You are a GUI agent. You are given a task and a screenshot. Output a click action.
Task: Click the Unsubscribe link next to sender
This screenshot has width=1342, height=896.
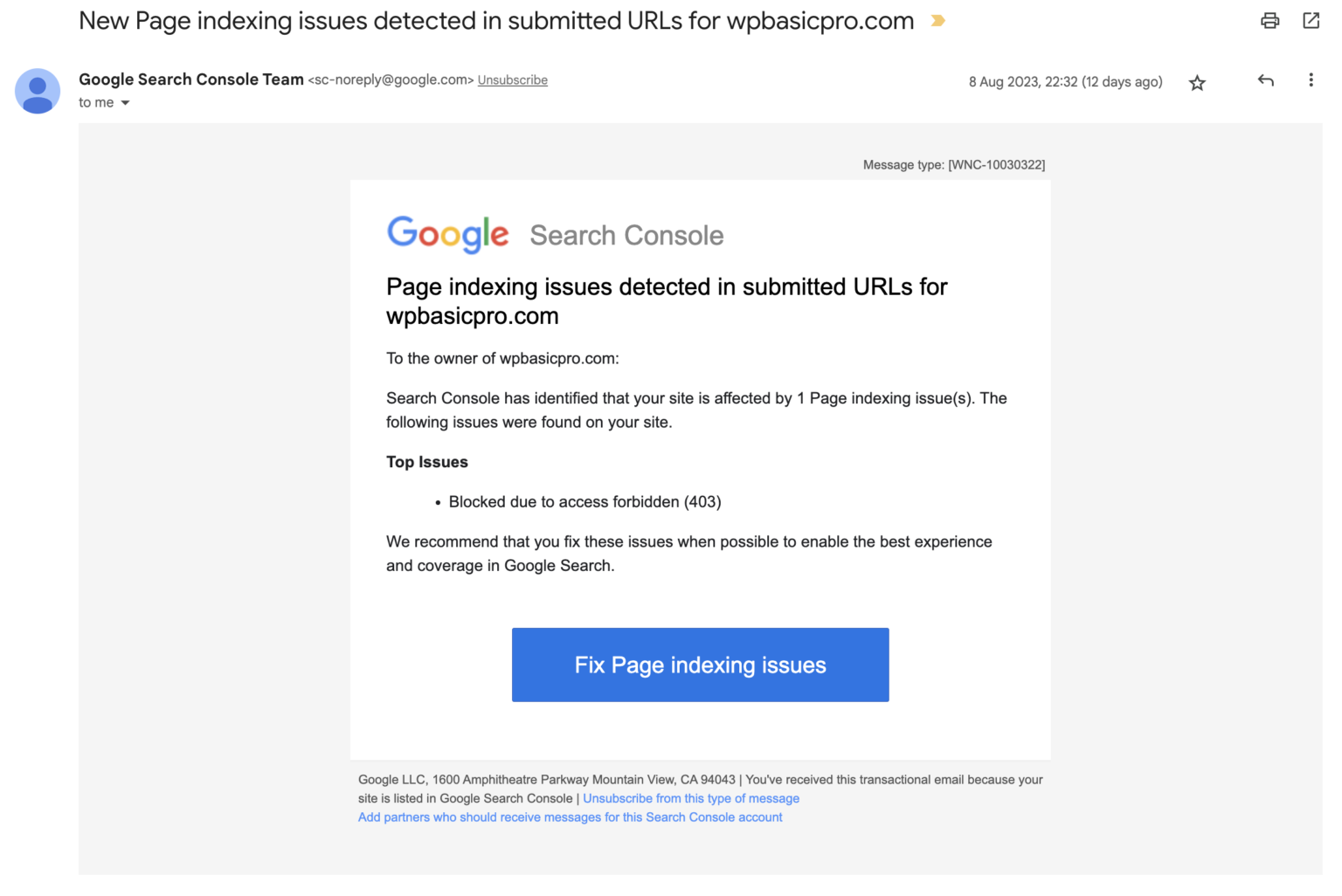coord(512,79)
